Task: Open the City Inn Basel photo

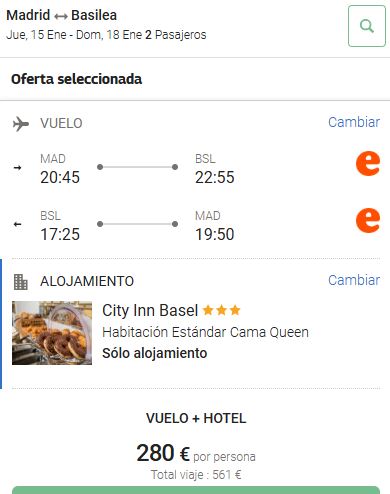Action: coord(52,333)
